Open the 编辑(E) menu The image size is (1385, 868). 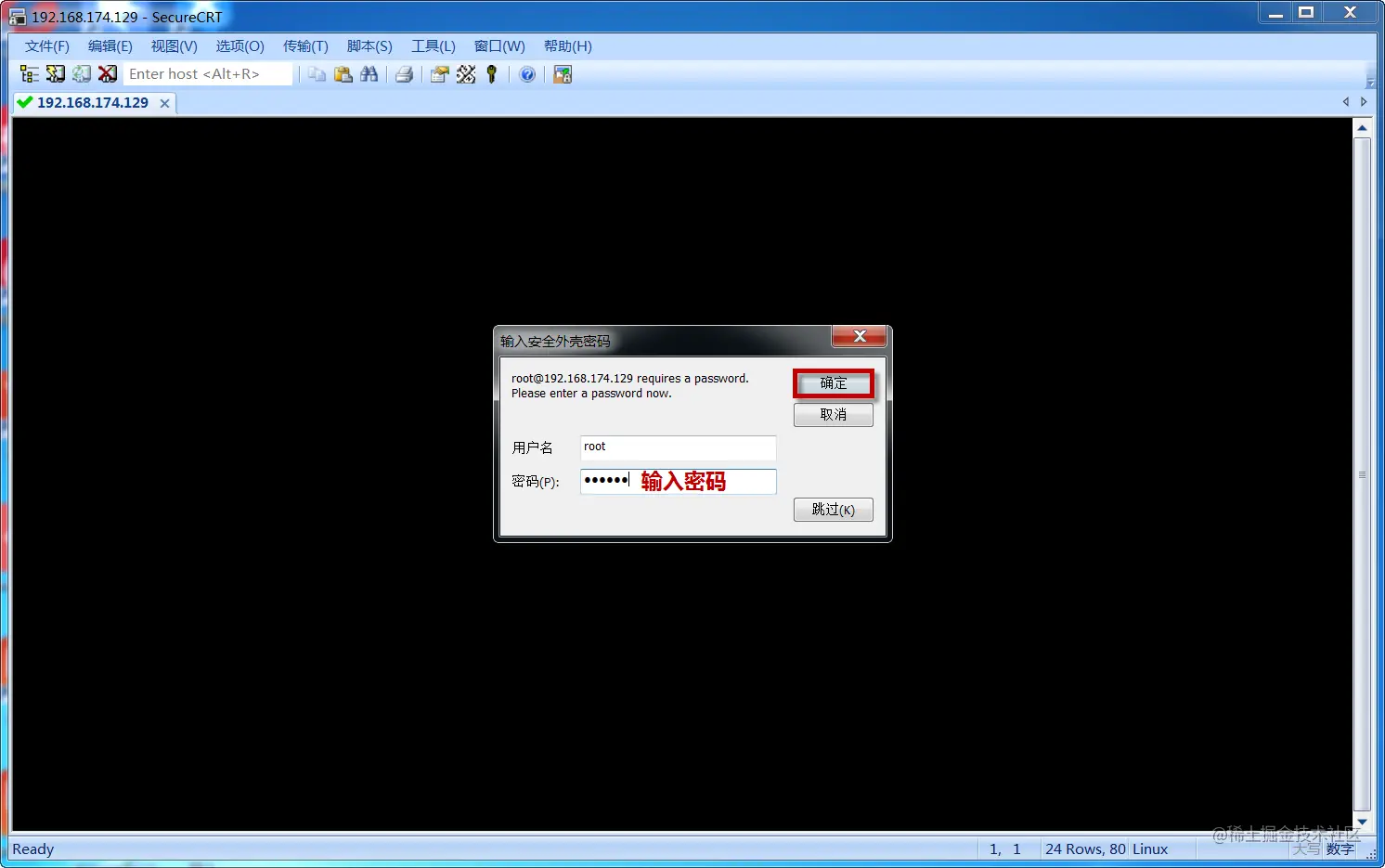[x=110, y=46]
